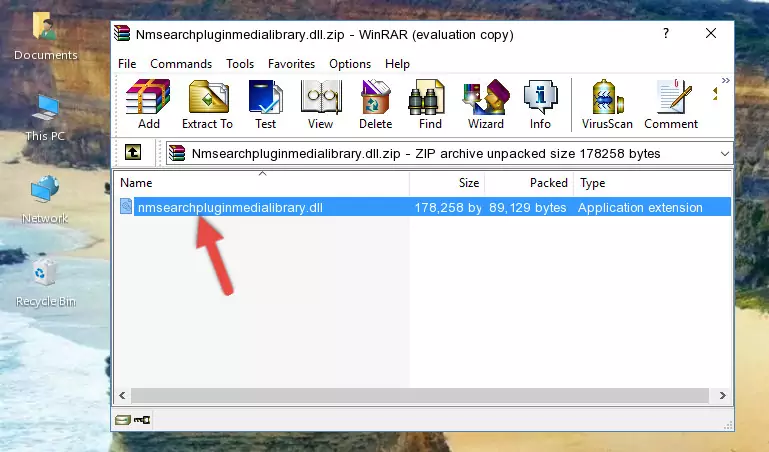Open the File menu
Screen dimensions: 769x452
tap(127, 64)
